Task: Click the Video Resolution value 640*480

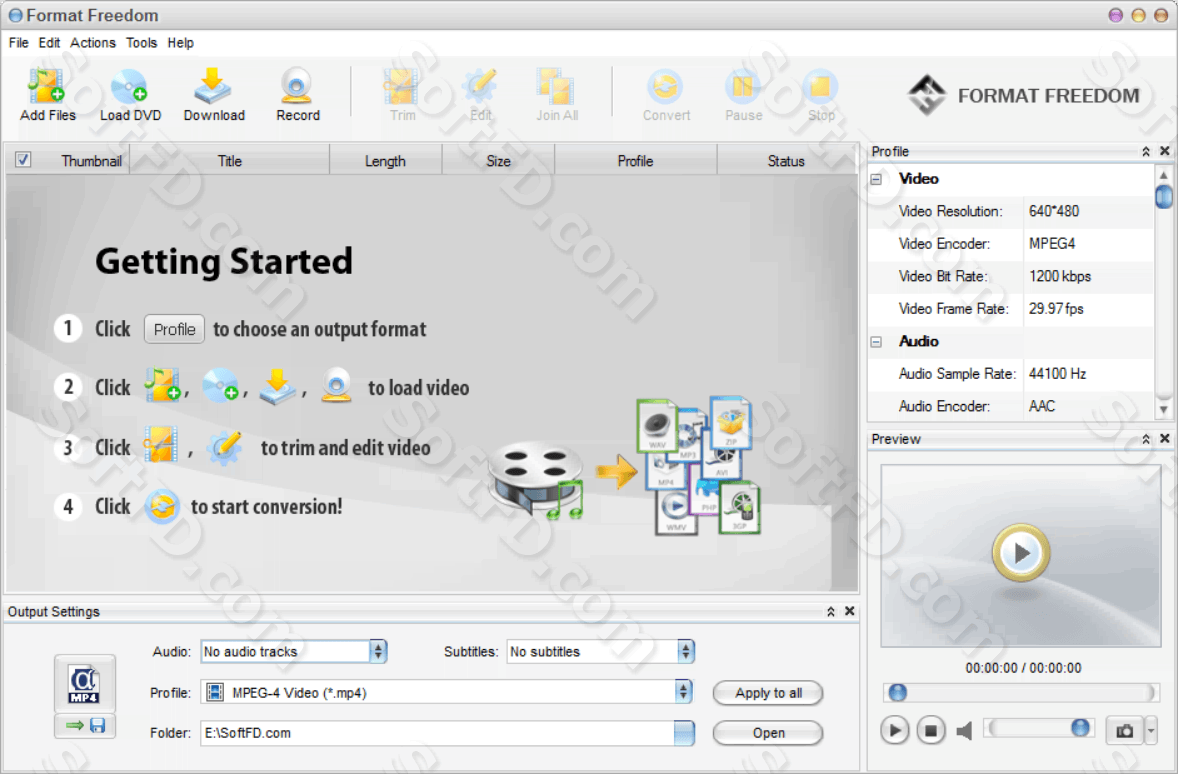Action: coord(1054,211)
